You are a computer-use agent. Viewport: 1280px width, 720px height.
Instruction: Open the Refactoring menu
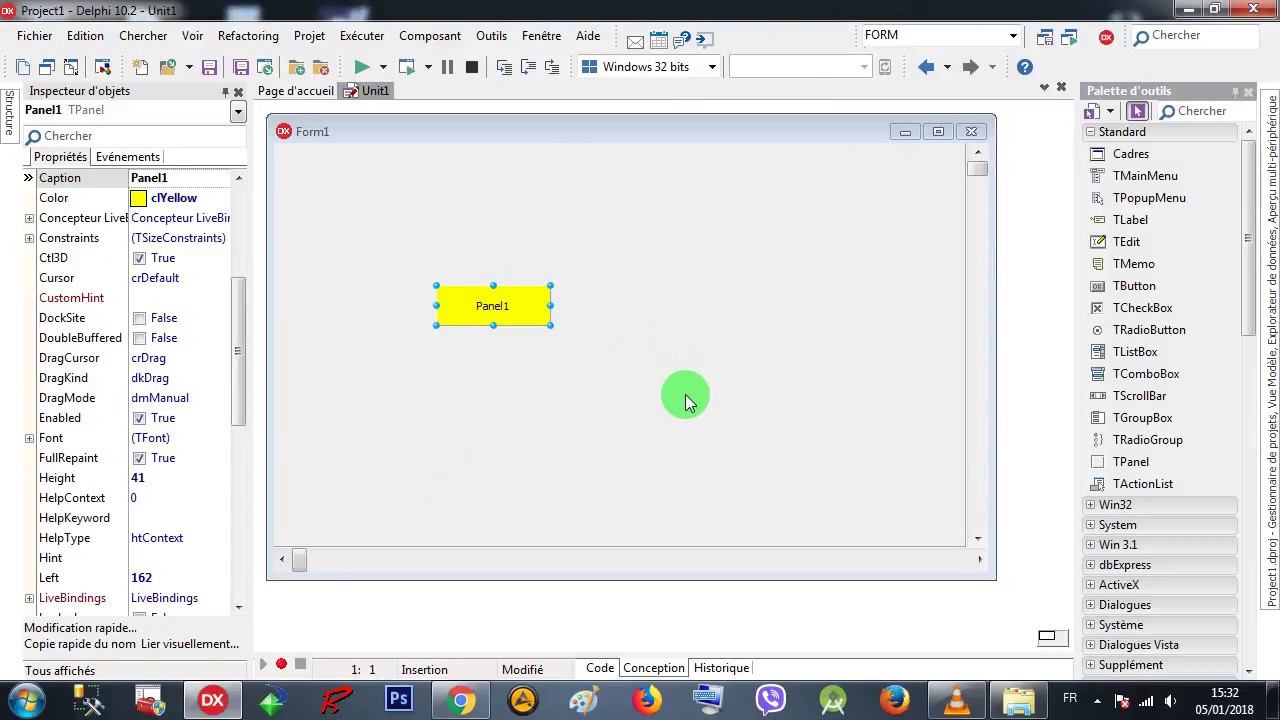(x=248, y=36)
